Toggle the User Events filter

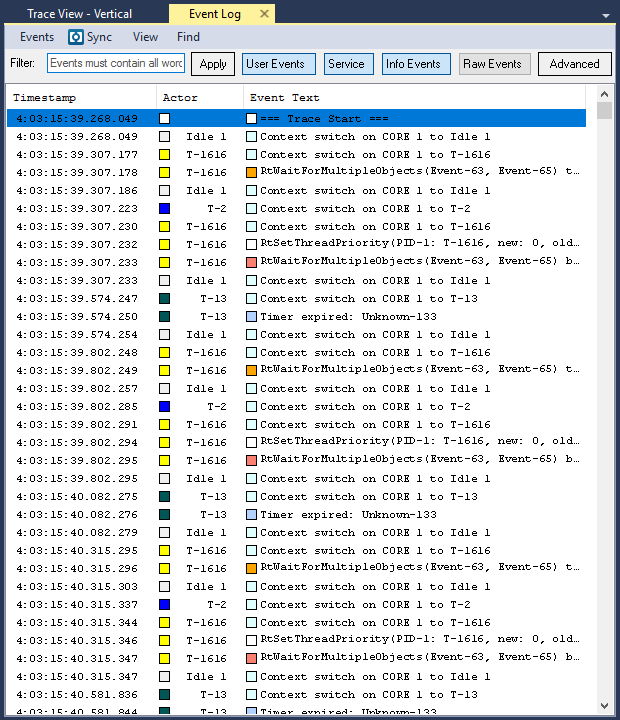tap(278, 64)
